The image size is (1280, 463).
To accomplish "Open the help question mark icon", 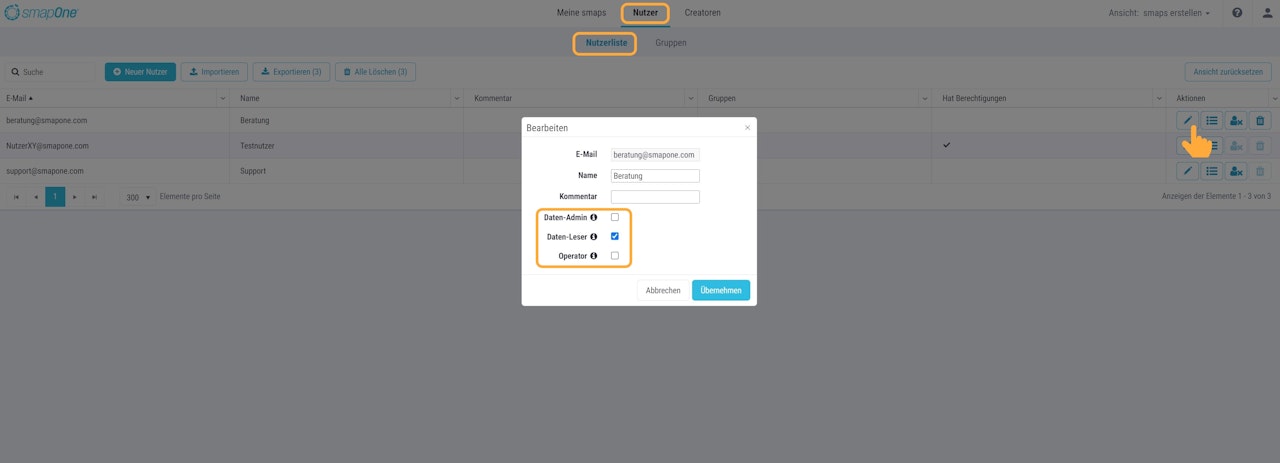I will point(1237,13).
